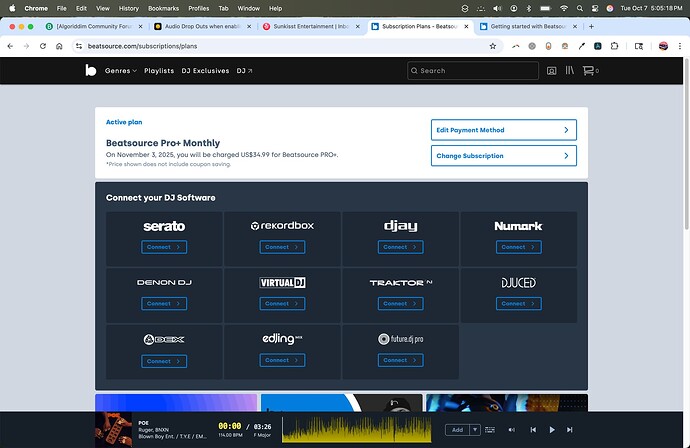This screenshot has width=690, height=448.
Task: Seek within the track waveform
Action: coord(357,430)
